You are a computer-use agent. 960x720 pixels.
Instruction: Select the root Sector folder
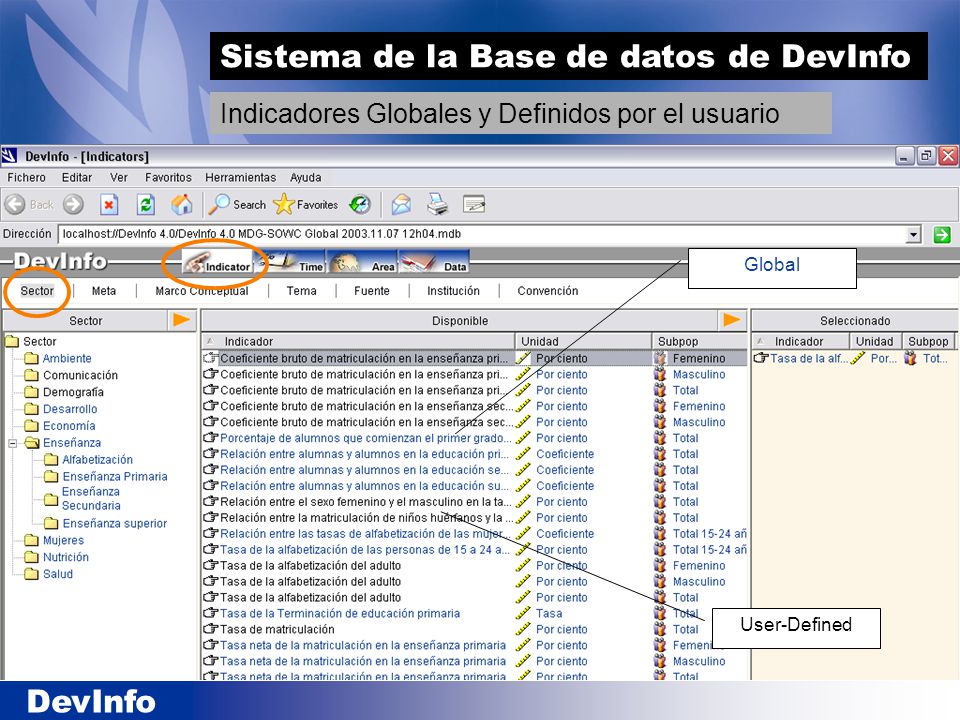tap(40, 342)
